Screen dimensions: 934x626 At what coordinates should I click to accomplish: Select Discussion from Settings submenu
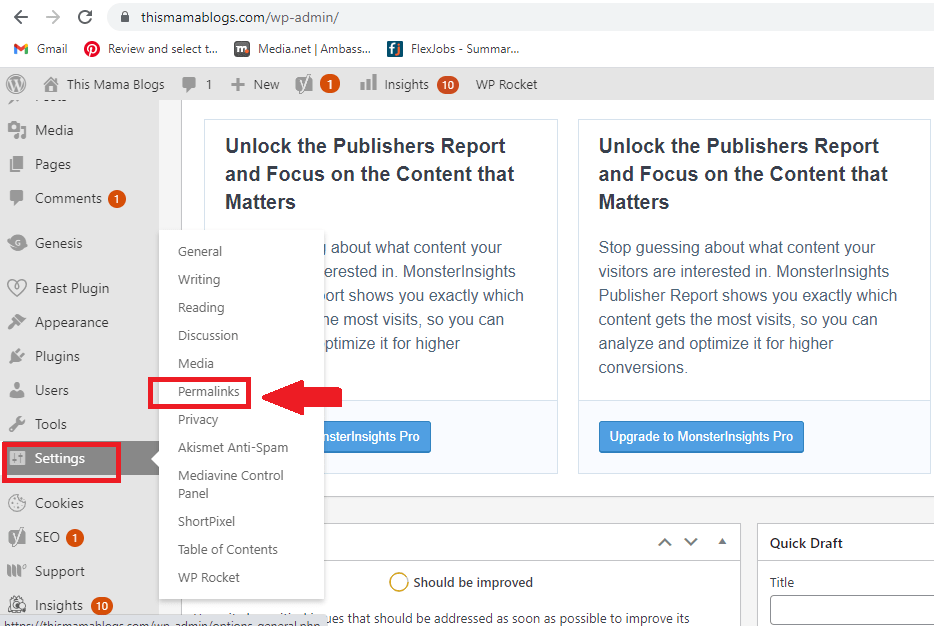pos(208,335)
